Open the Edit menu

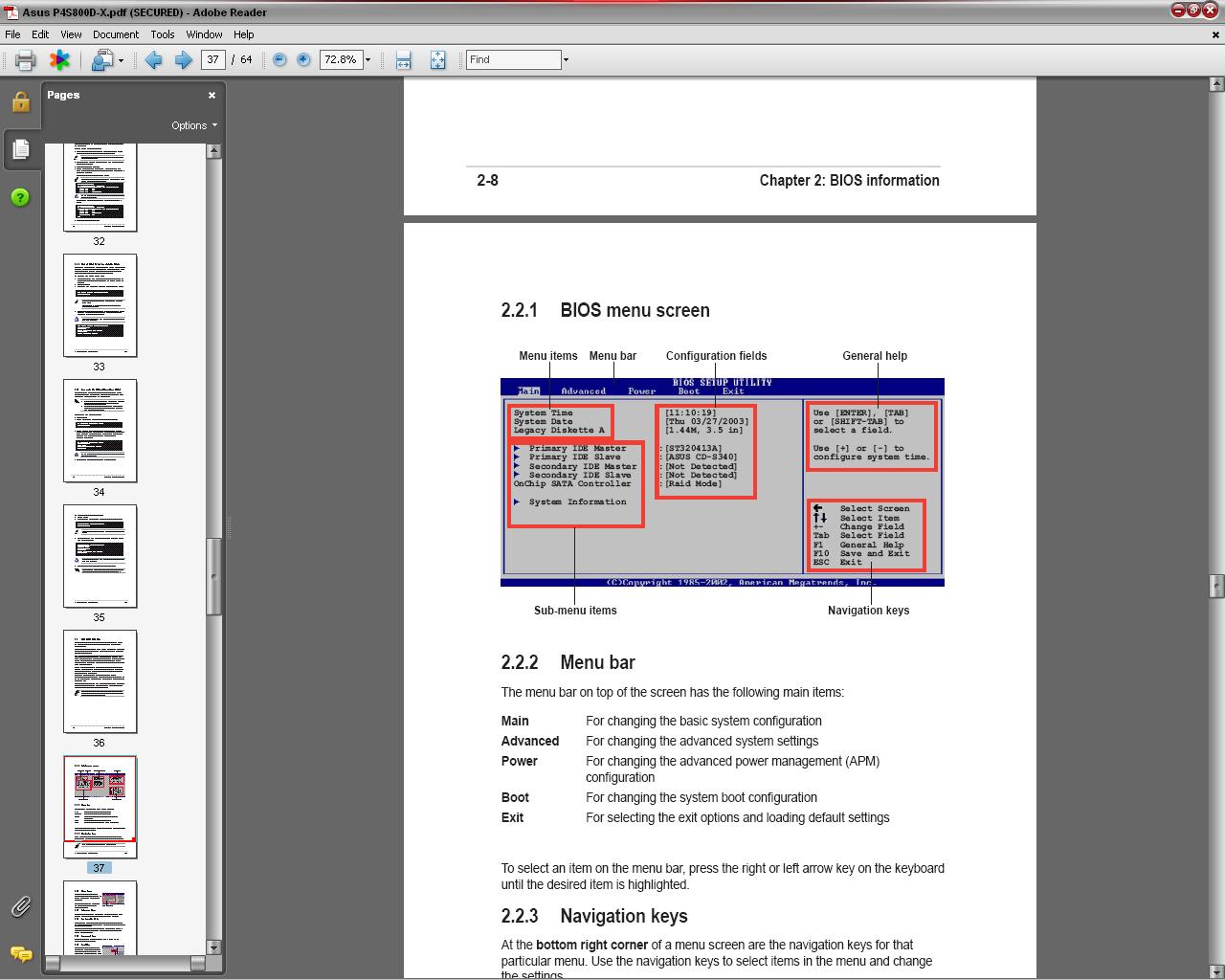point(40,33)
